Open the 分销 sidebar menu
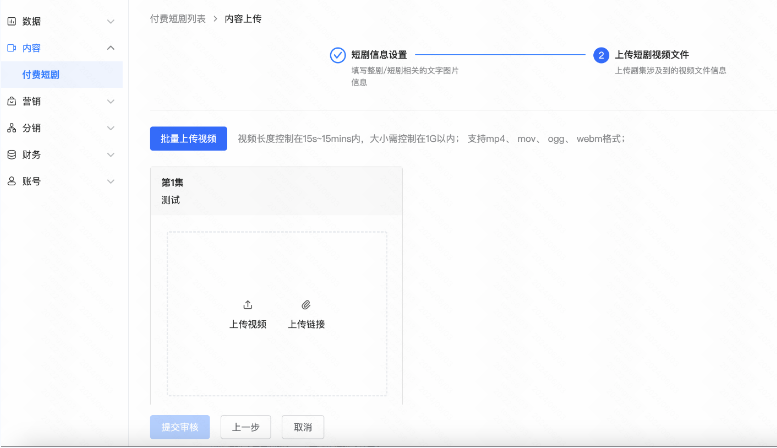The image size is (777, 448). 61,128
